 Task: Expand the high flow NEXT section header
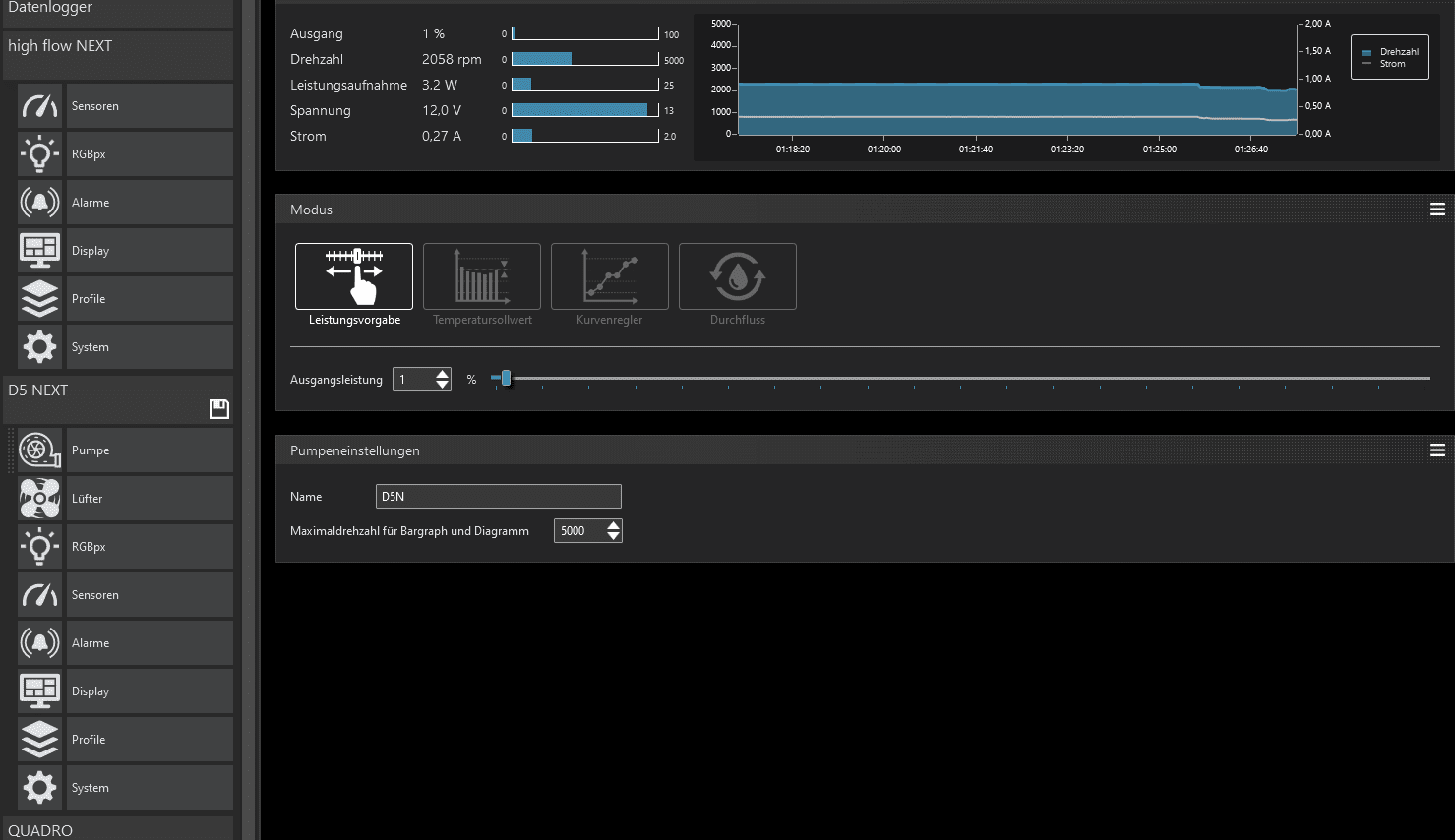click(x=118, y=55)
